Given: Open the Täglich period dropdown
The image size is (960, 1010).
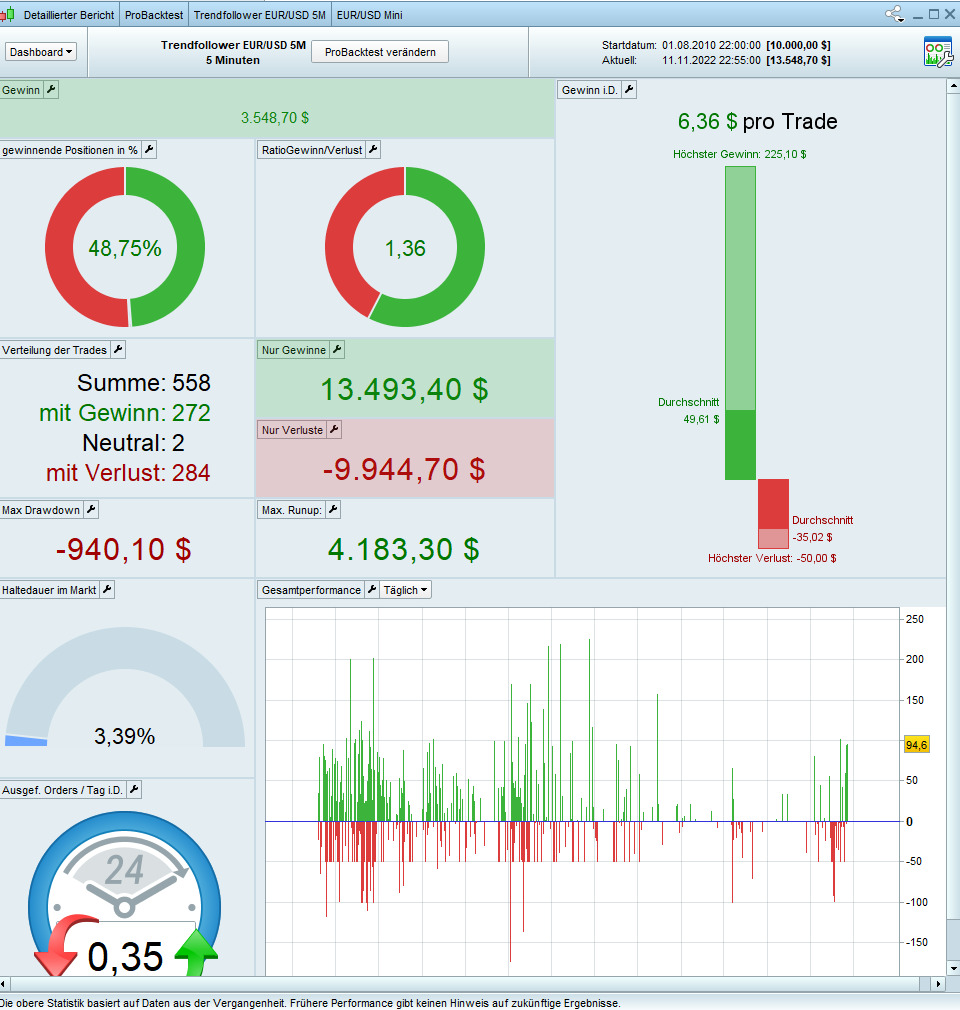Looking at the screenshot, I should 405,590.
